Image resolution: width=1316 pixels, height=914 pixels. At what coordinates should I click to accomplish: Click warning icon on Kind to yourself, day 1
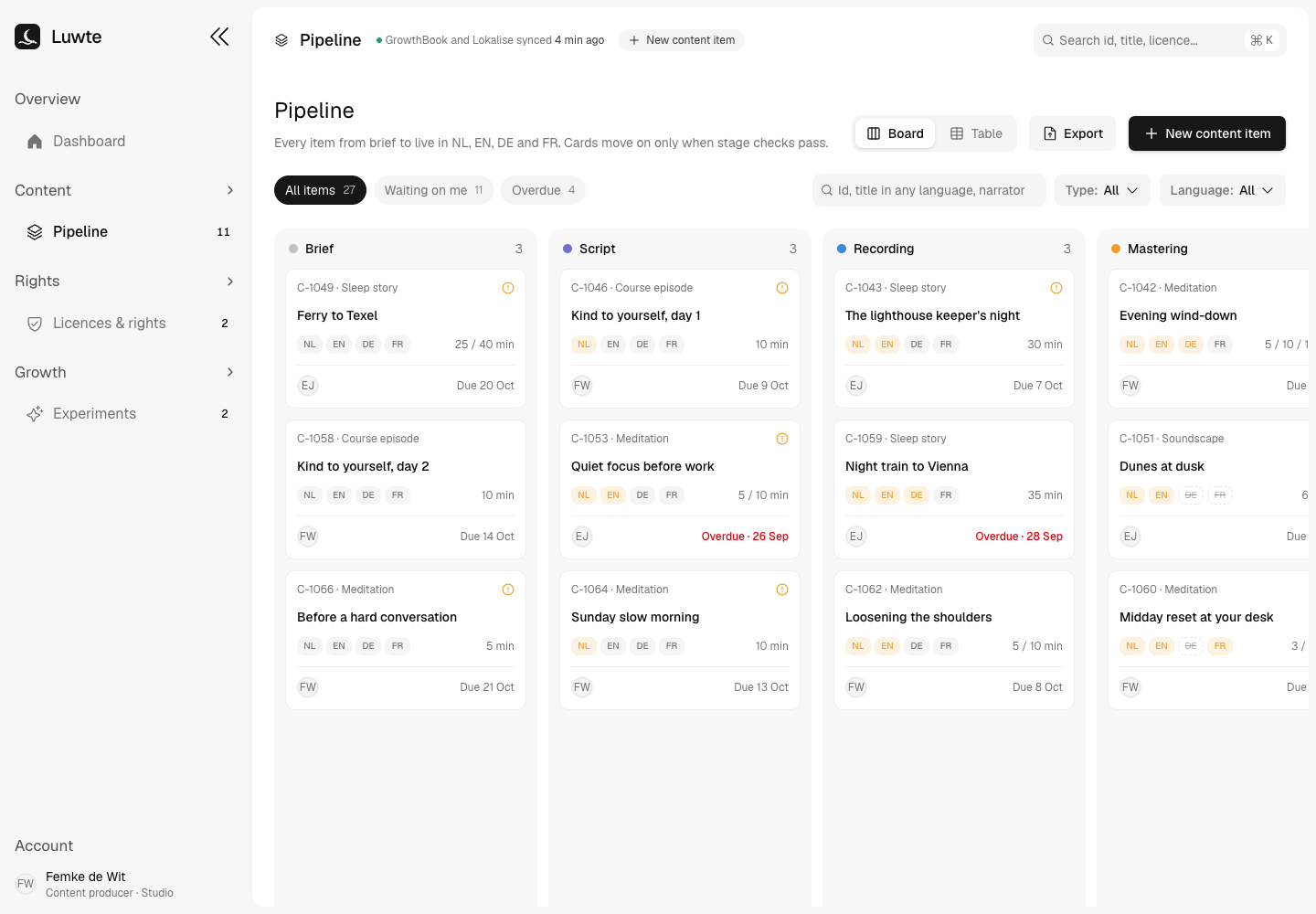[782, 288]
